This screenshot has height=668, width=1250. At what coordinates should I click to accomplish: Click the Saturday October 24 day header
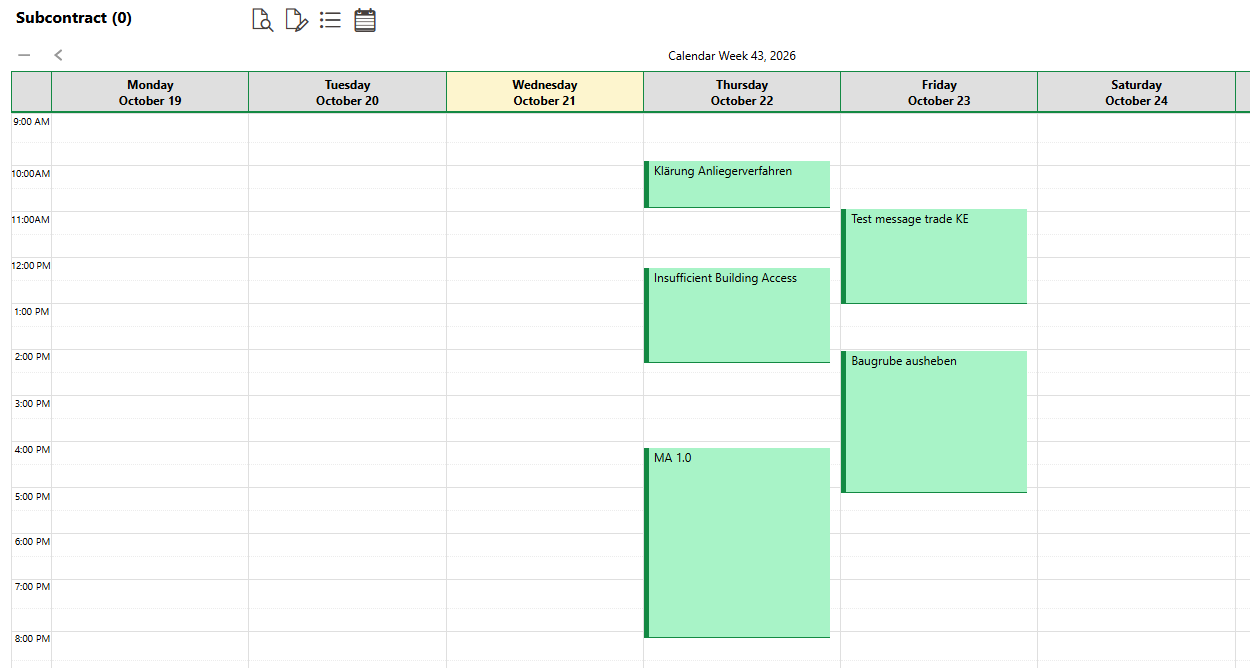(1136, 92)
